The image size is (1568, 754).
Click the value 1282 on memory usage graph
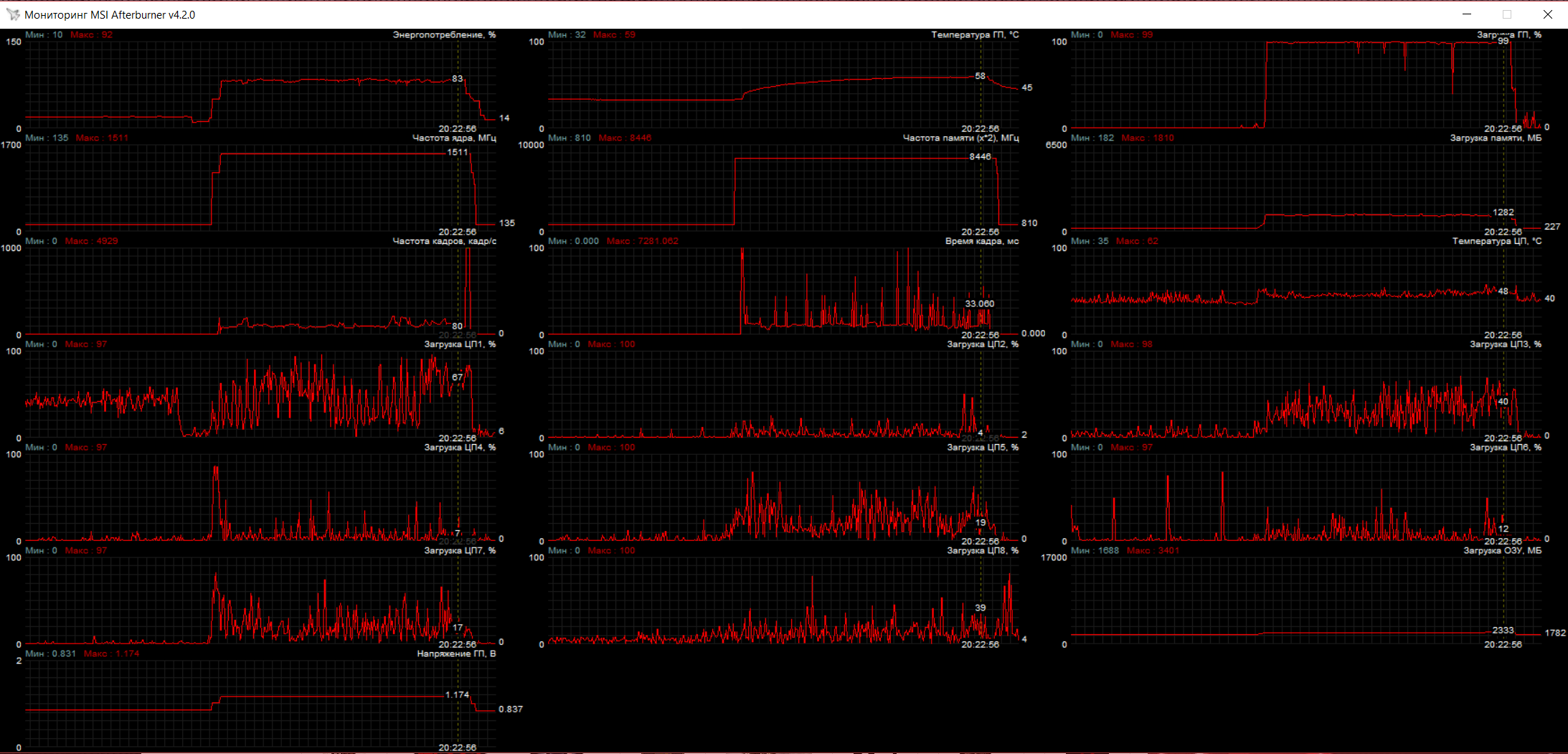(x=1503, y=212)
